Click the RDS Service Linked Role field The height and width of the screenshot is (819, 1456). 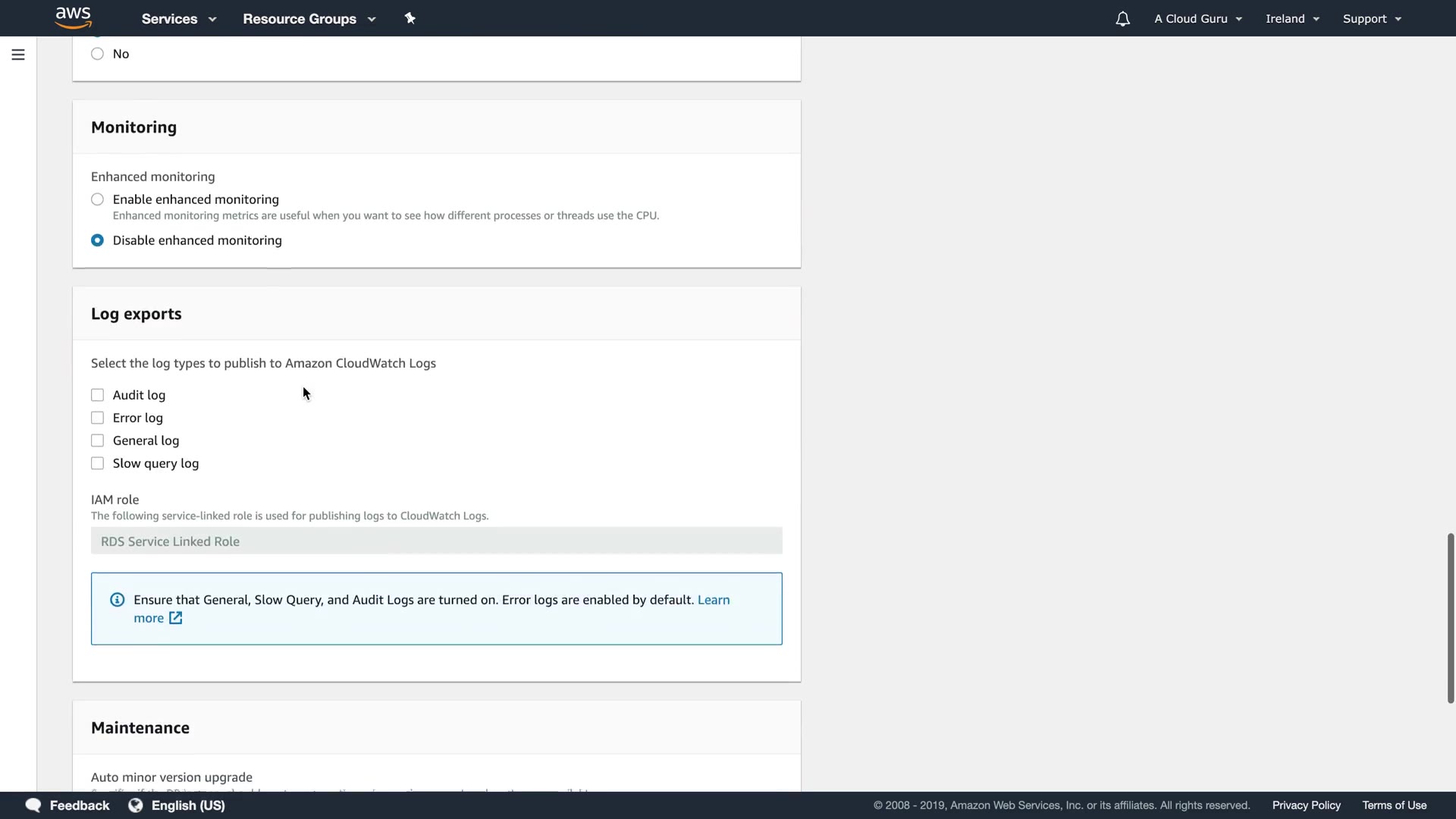[x=436, y=541]
